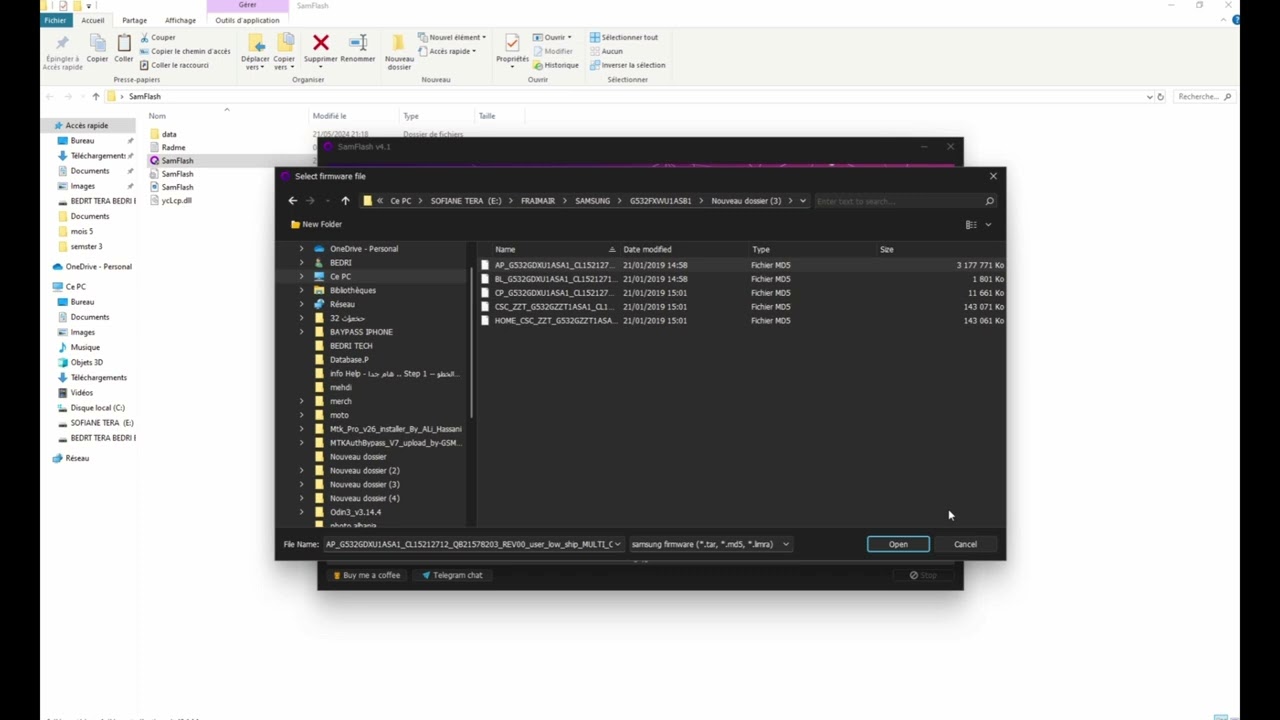Image resolution: width=1280 pixels, height=720 pixels.
Task: Expand BEDRI tree node
Action: tap(301, 263)
